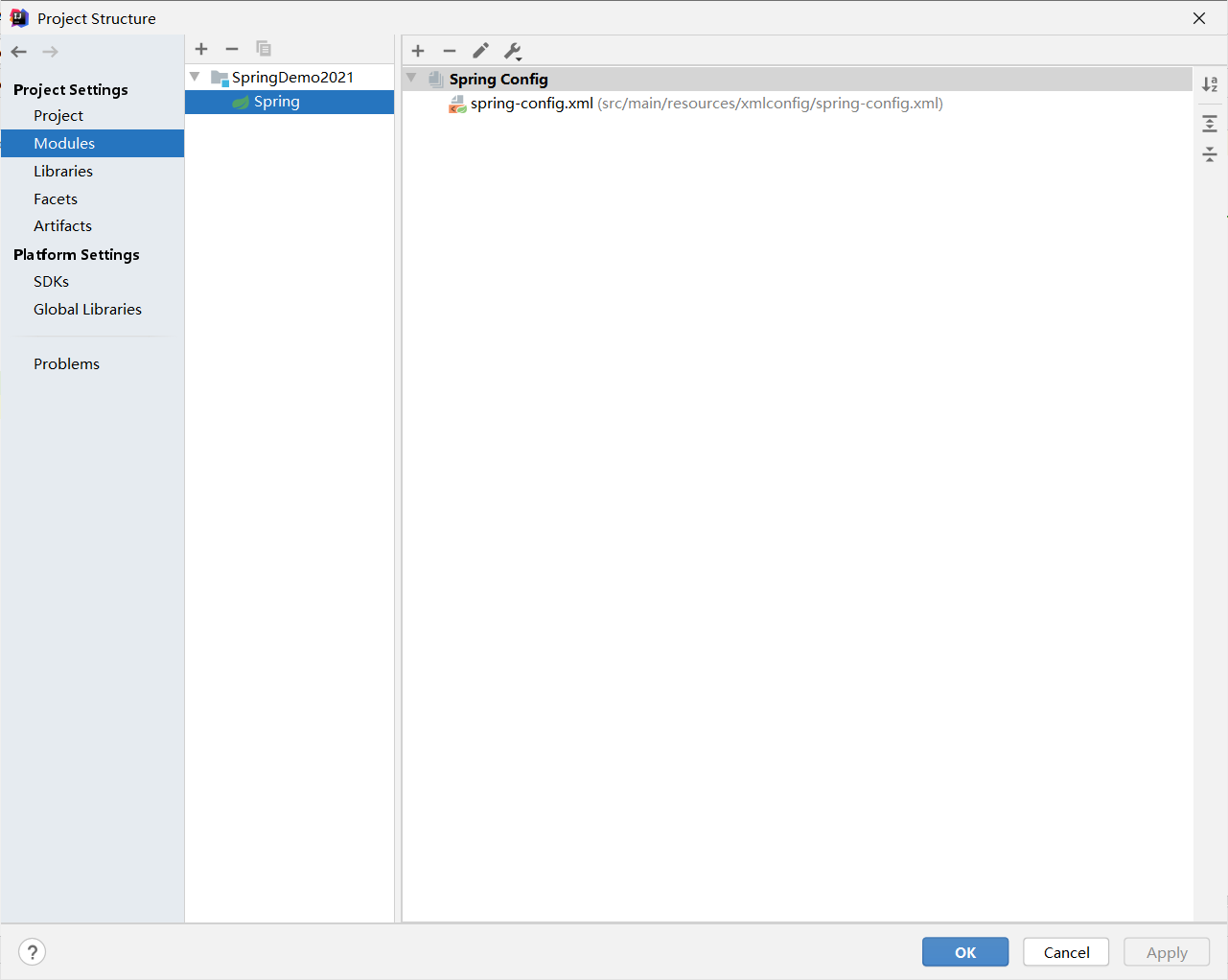Collapse all nodes in the tree
Viewport: 1228px width, 980px height.
[1210, 154]
